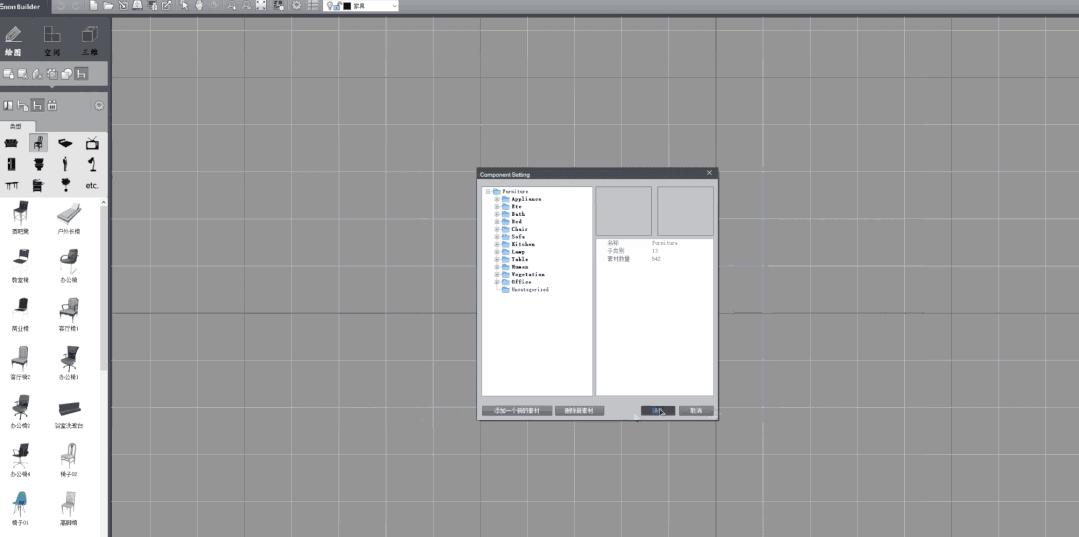This screenshot has height=537, width=1079.
Task: Select the refrigerator category icon
Action: point(11,165)
